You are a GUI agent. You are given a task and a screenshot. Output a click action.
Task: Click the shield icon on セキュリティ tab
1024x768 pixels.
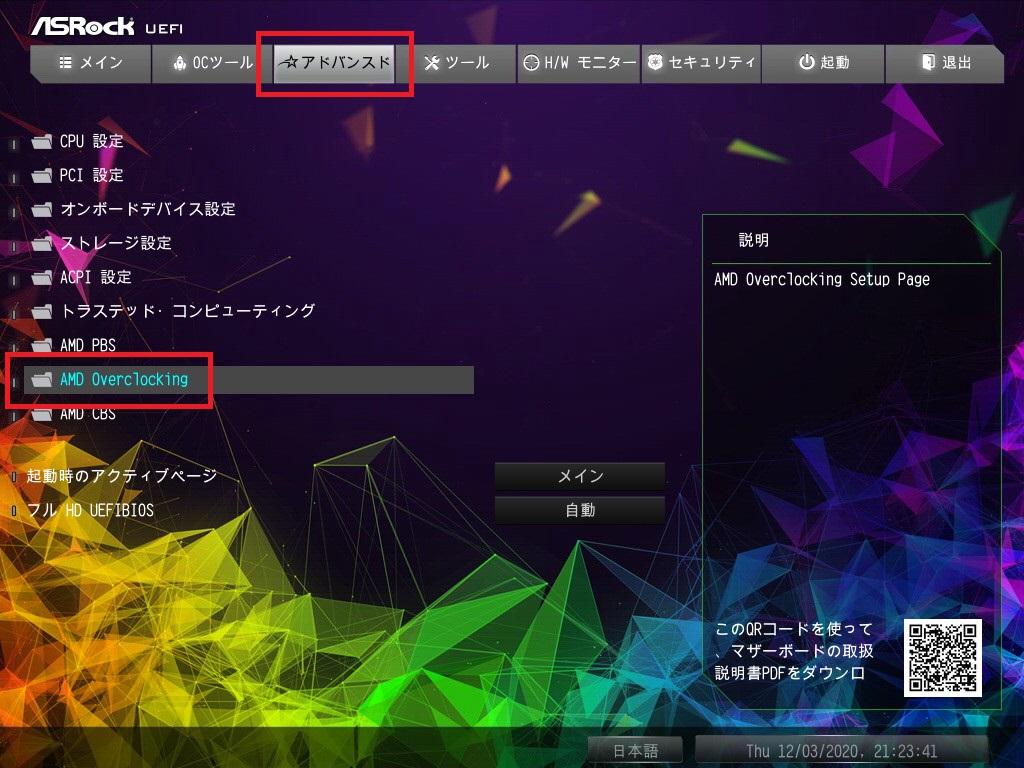(655, 62)
